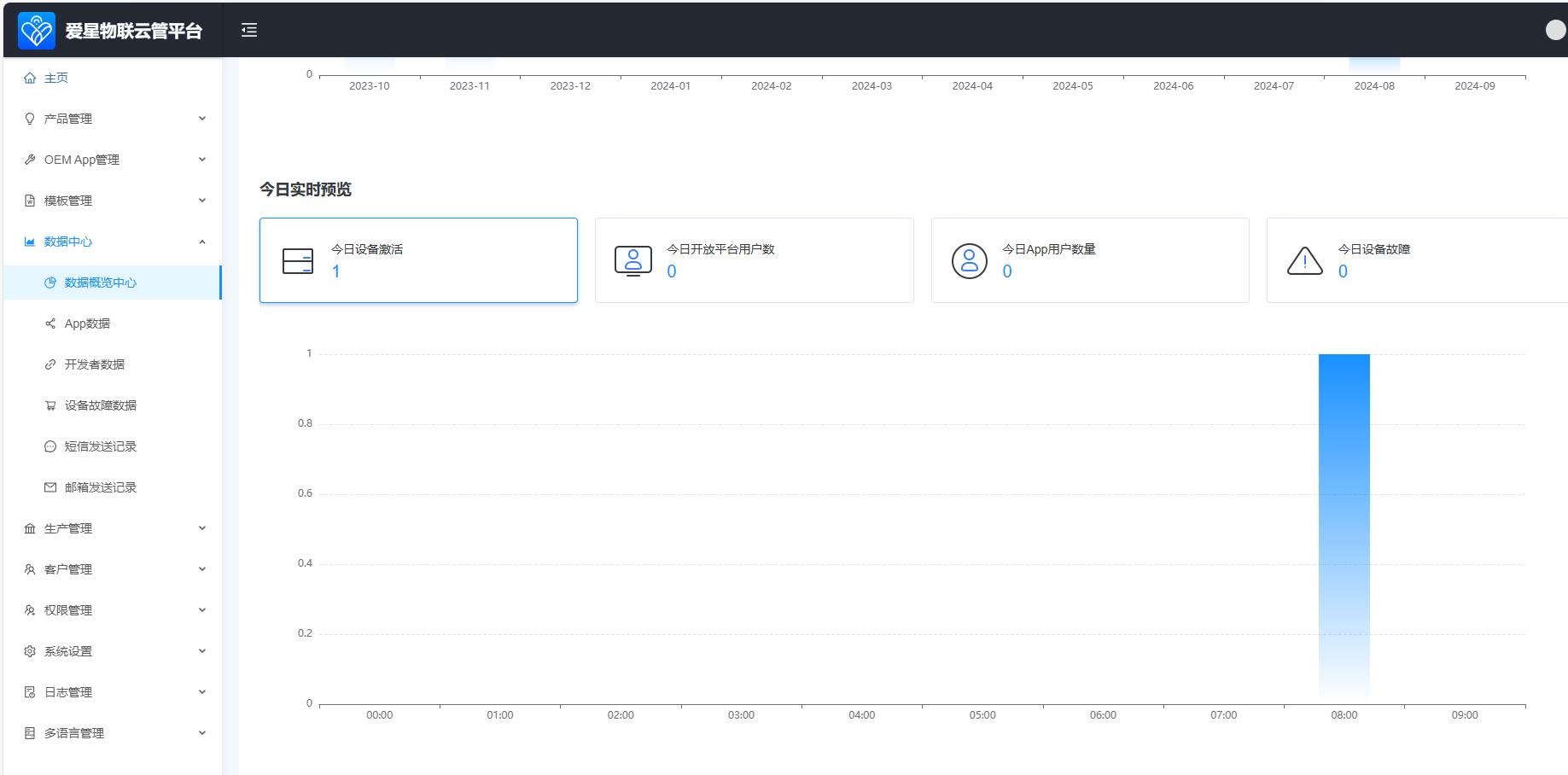Click the log file icon for 日志管理

(x=30, y=692)
